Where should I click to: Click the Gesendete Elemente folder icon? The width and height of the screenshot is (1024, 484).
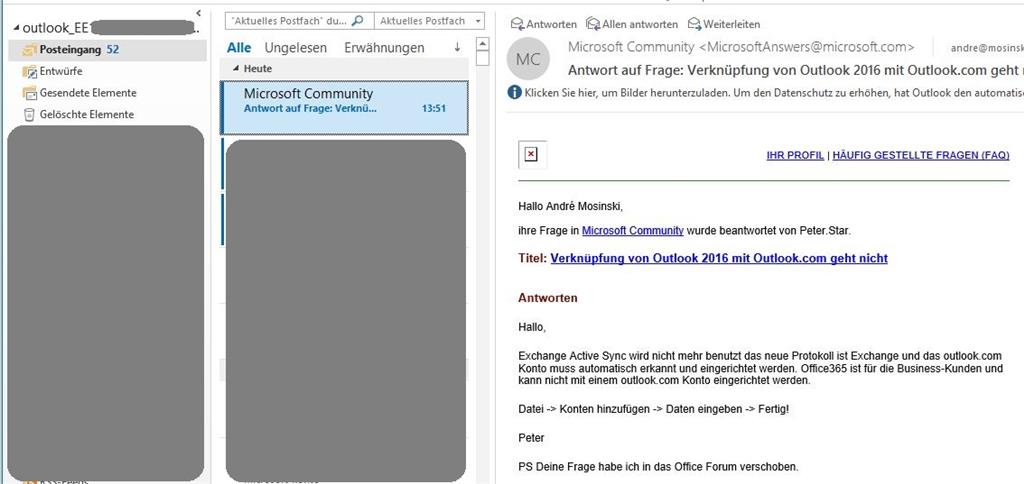pyautogui.click(x=29, y=93)
